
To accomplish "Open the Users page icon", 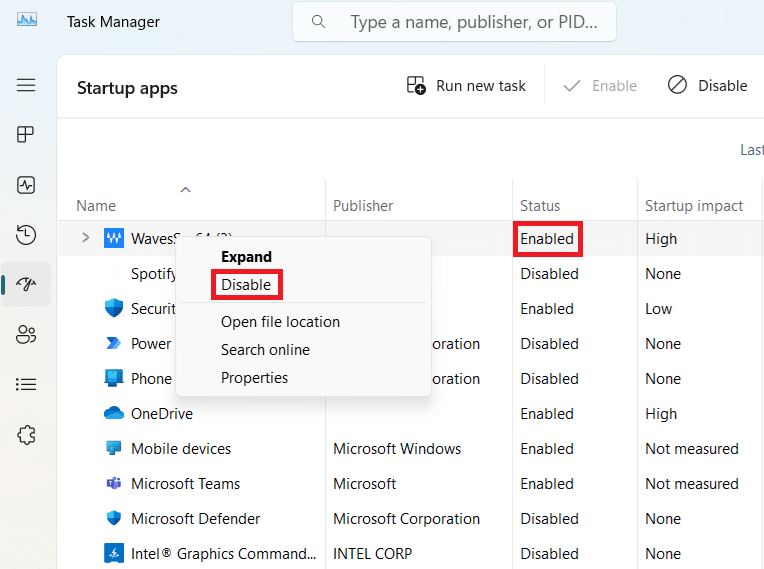I will (27, 335).
